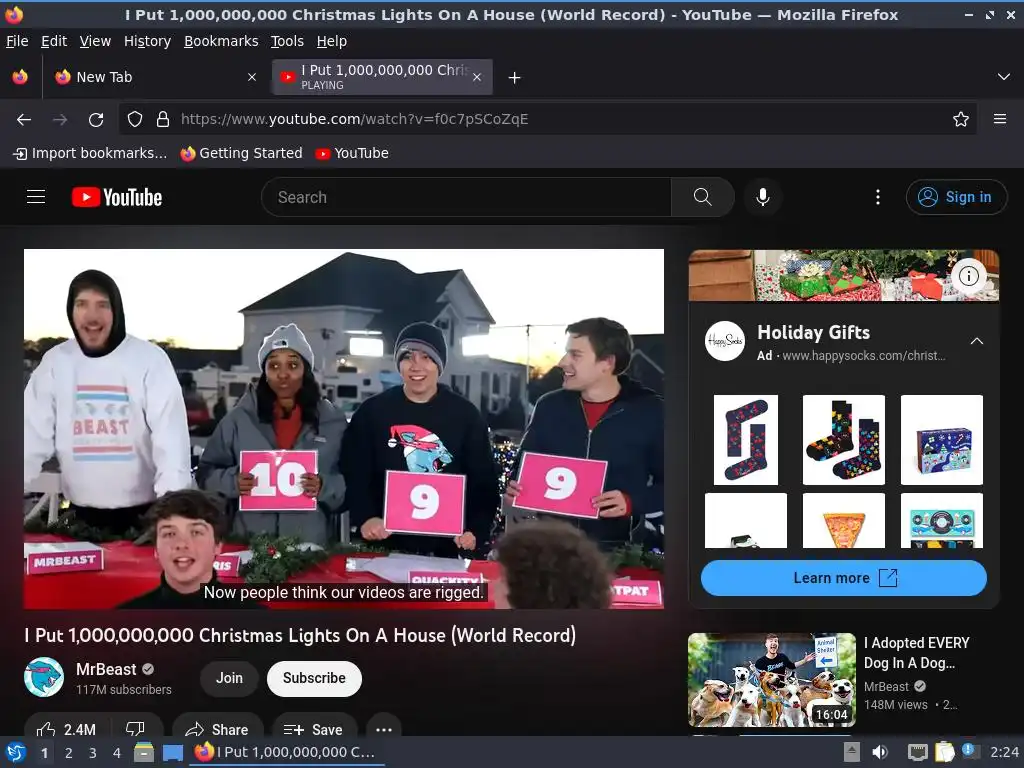This screenshot has width=1024, height=768.
Task: Open the clipboard manager tray icon
Action: 944,752
